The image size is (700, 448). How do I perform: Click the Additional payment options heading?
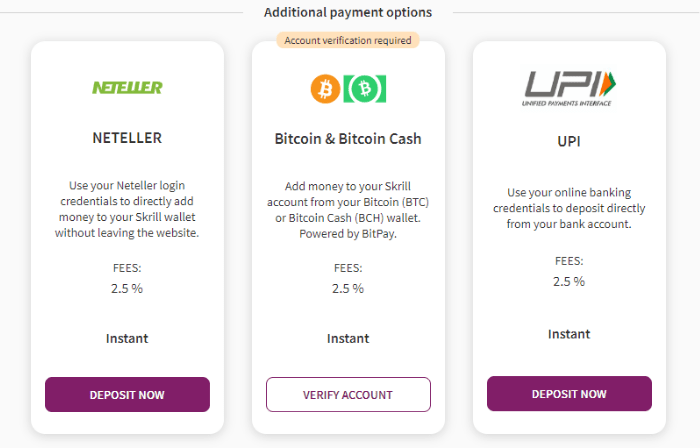coord(348,12)
